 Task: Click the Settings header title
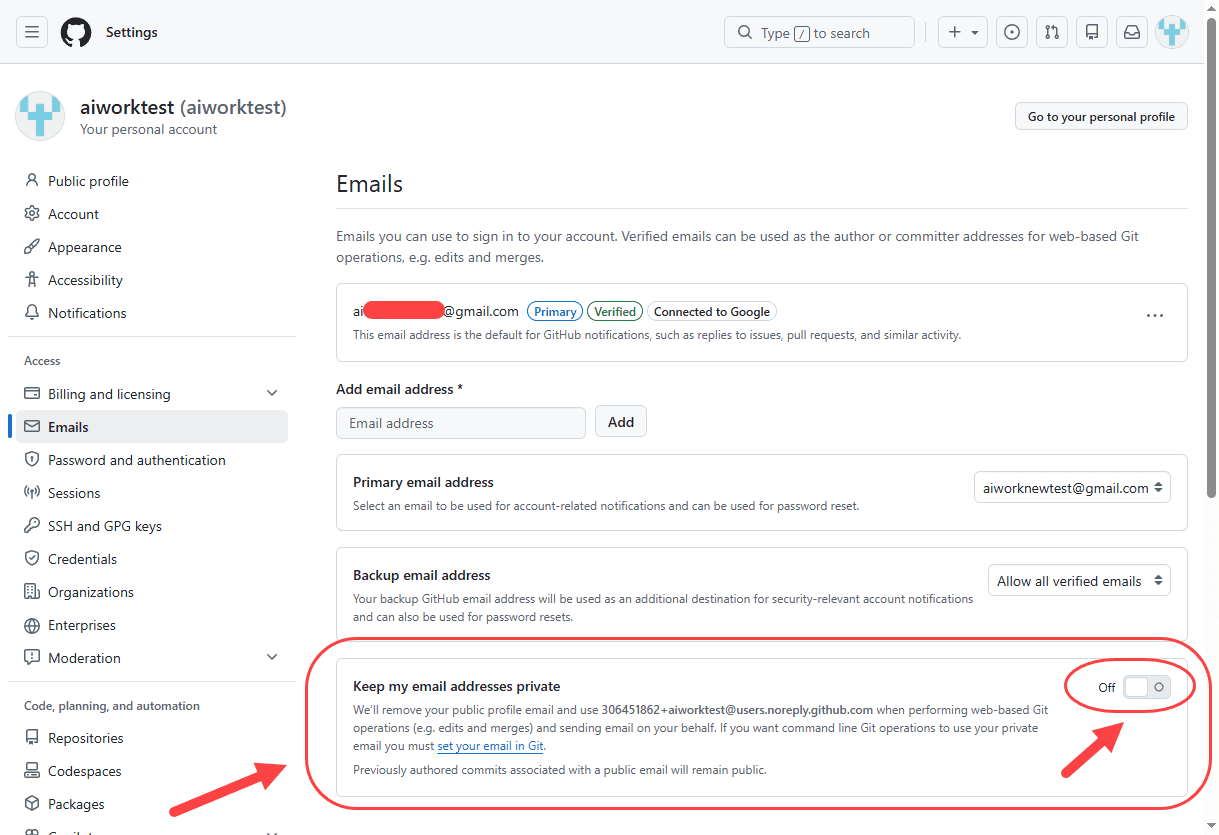pyautogui.click(x=132, y=32)
